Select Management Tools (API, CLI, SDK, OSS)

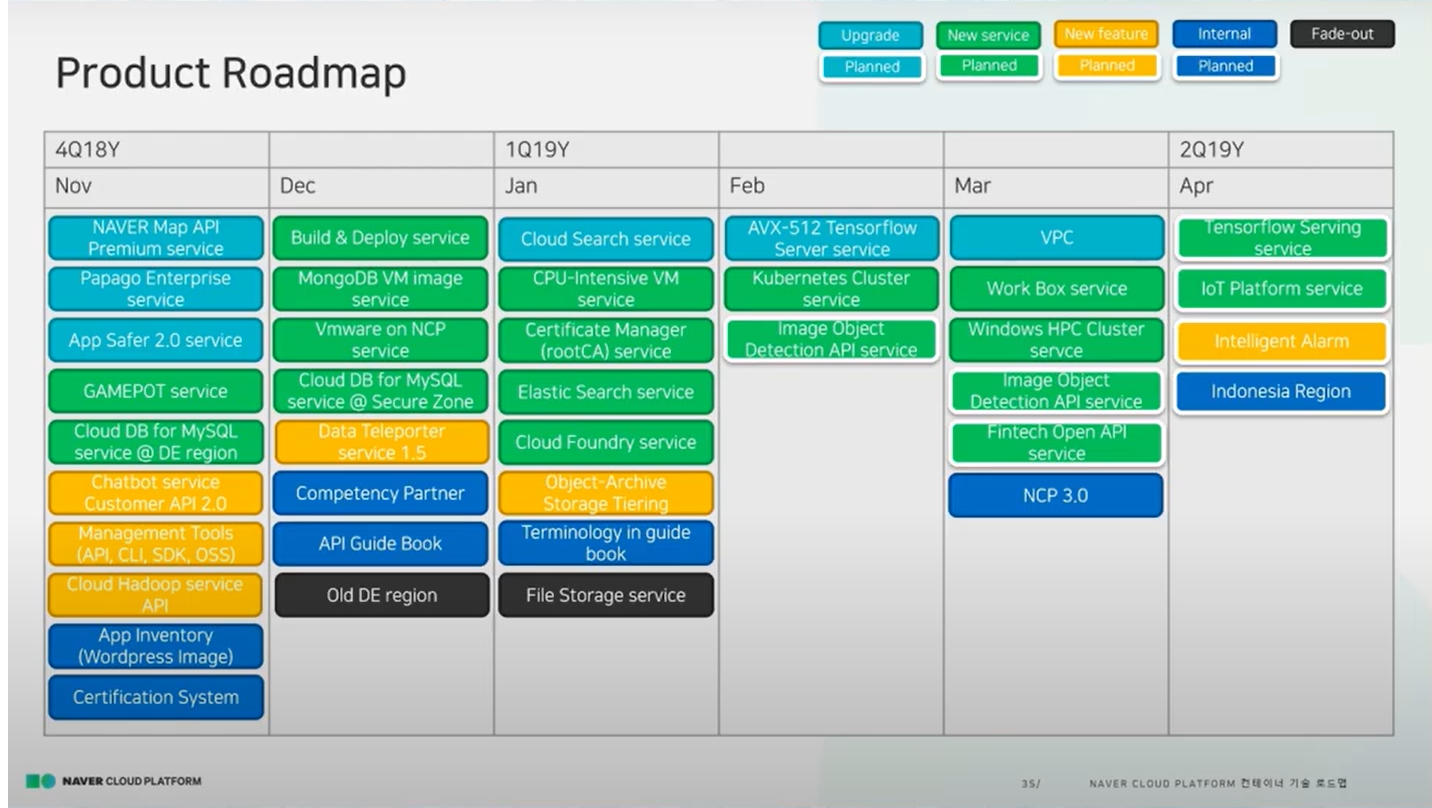pyautogui.click(x=156, y=544)
